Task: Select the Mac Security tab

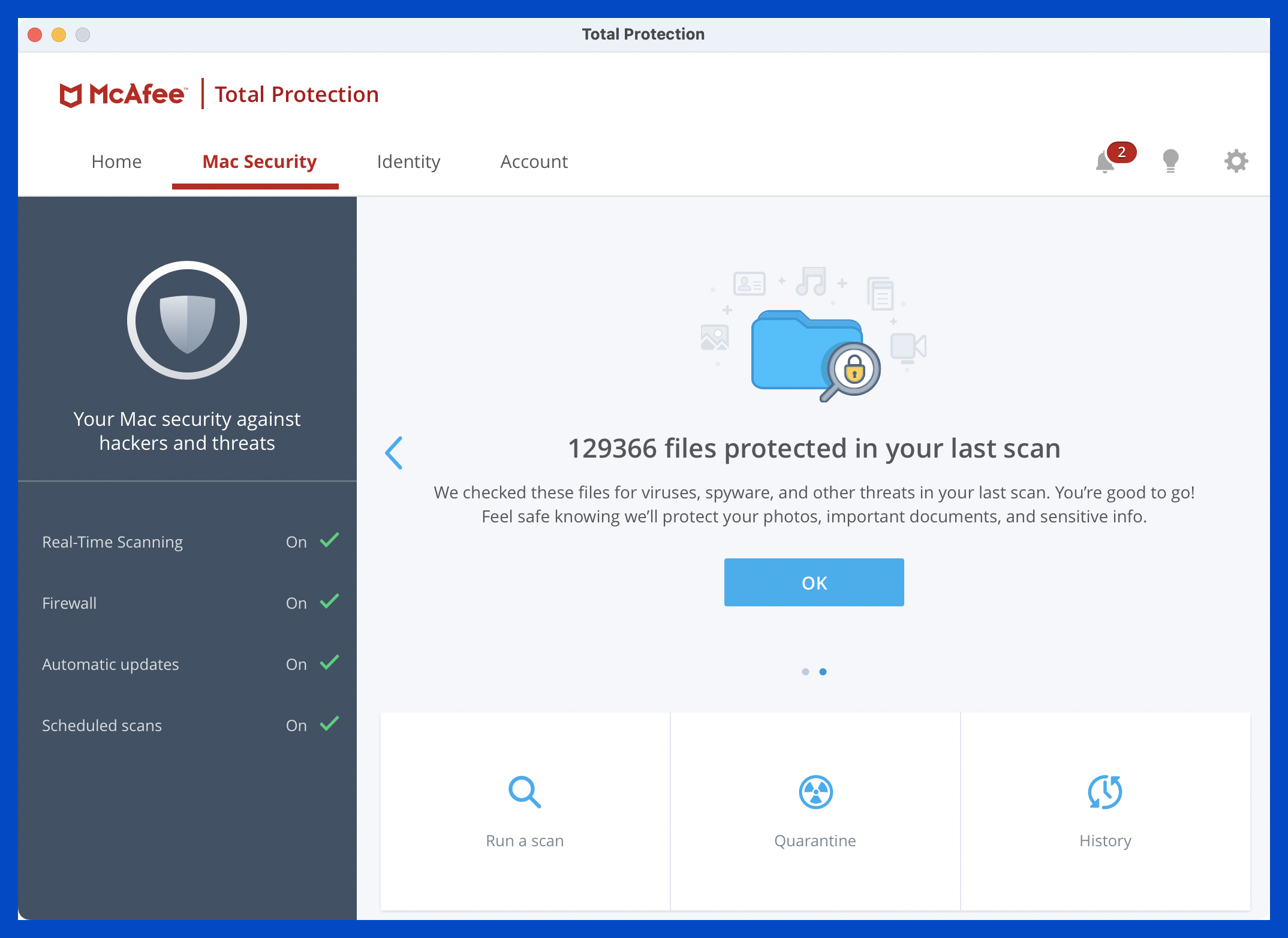Action: [259, 162]
